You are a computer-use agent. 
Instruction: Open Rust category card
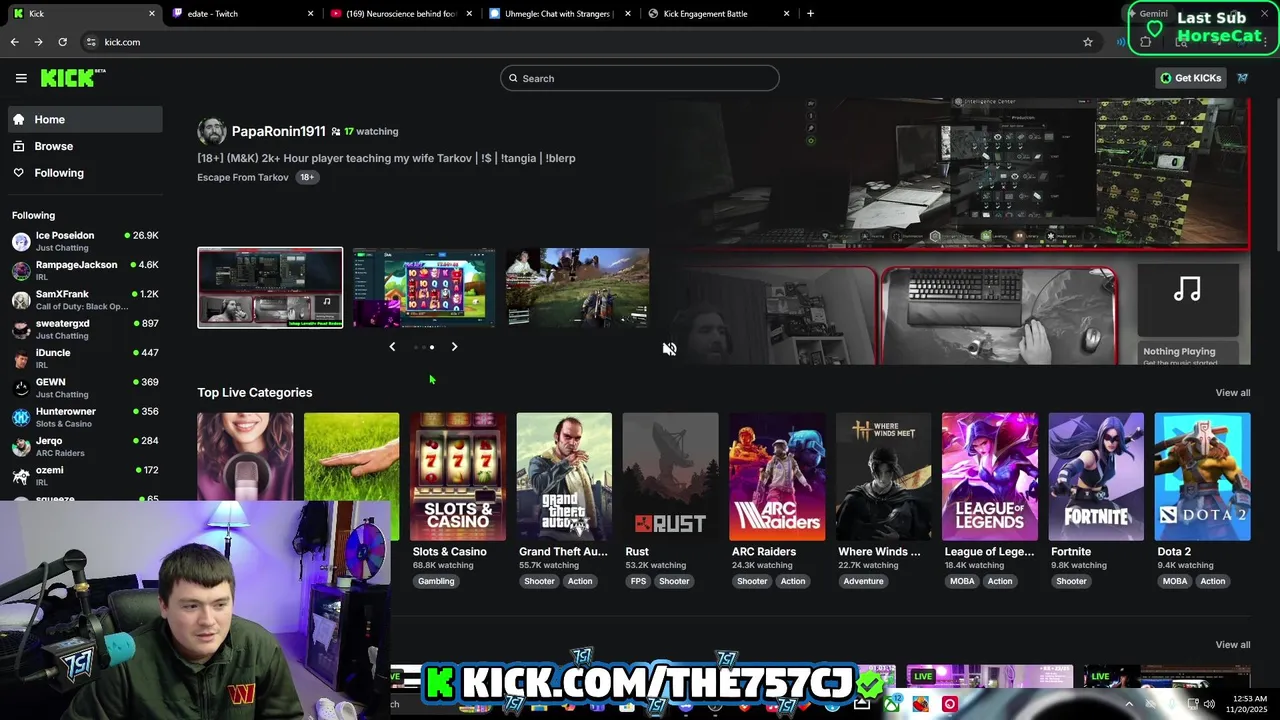click(670, 476)
